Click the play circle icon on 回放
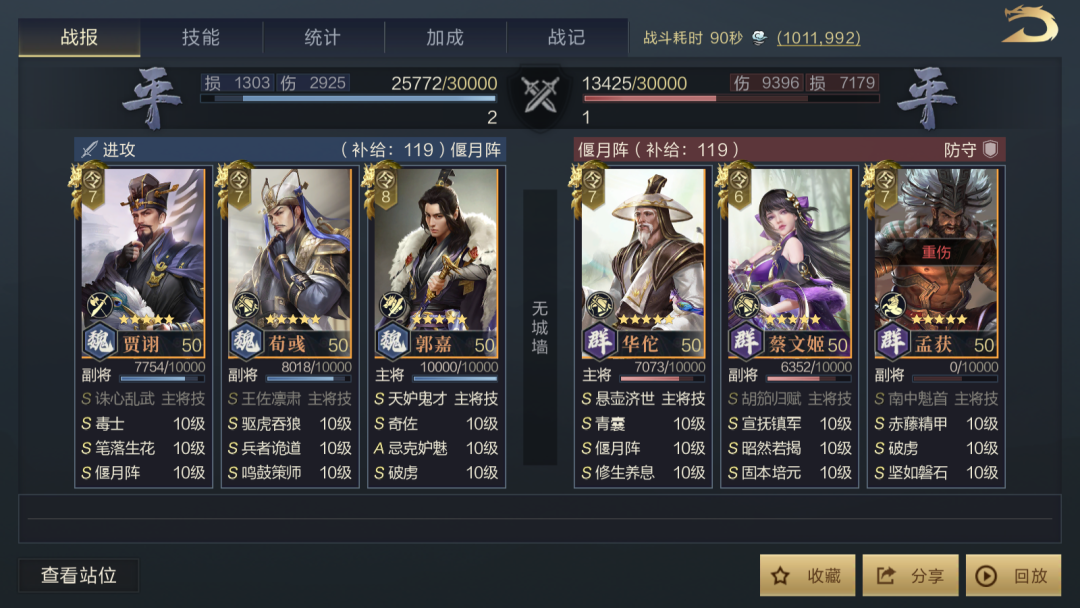Screen dimensions: 1080x608 pyautogui.click(x=986, y=576)
